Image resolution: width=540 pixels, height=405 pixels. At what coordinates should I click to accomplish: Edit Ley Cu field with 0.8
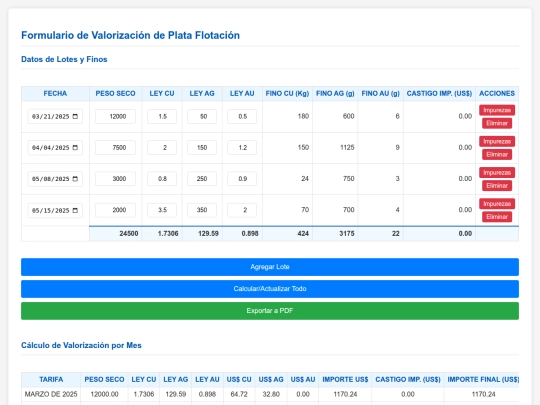click(x=162, y=179)
